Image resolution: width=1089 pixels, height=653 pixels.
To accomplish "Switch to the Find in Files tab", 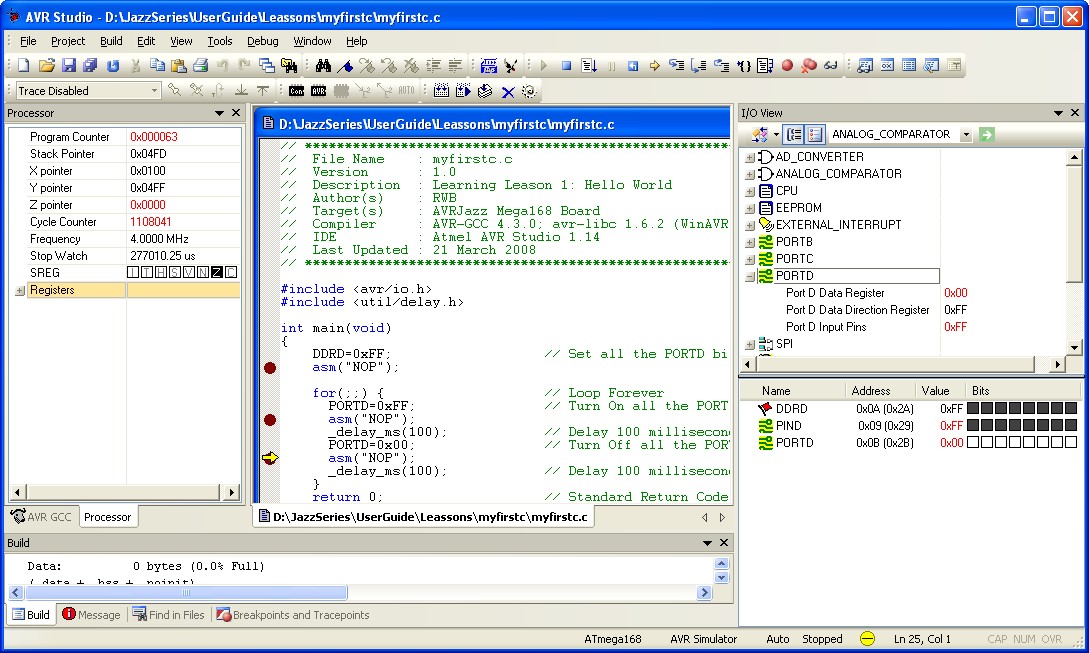I will [169, 615].
